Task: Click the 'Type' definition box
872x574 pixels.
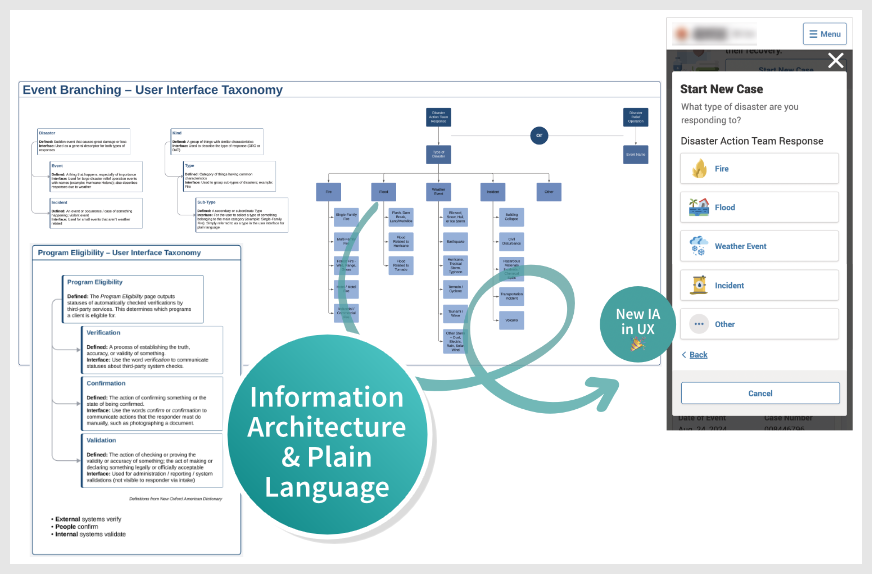Action: pyautogui.click(x=229, y=177)
